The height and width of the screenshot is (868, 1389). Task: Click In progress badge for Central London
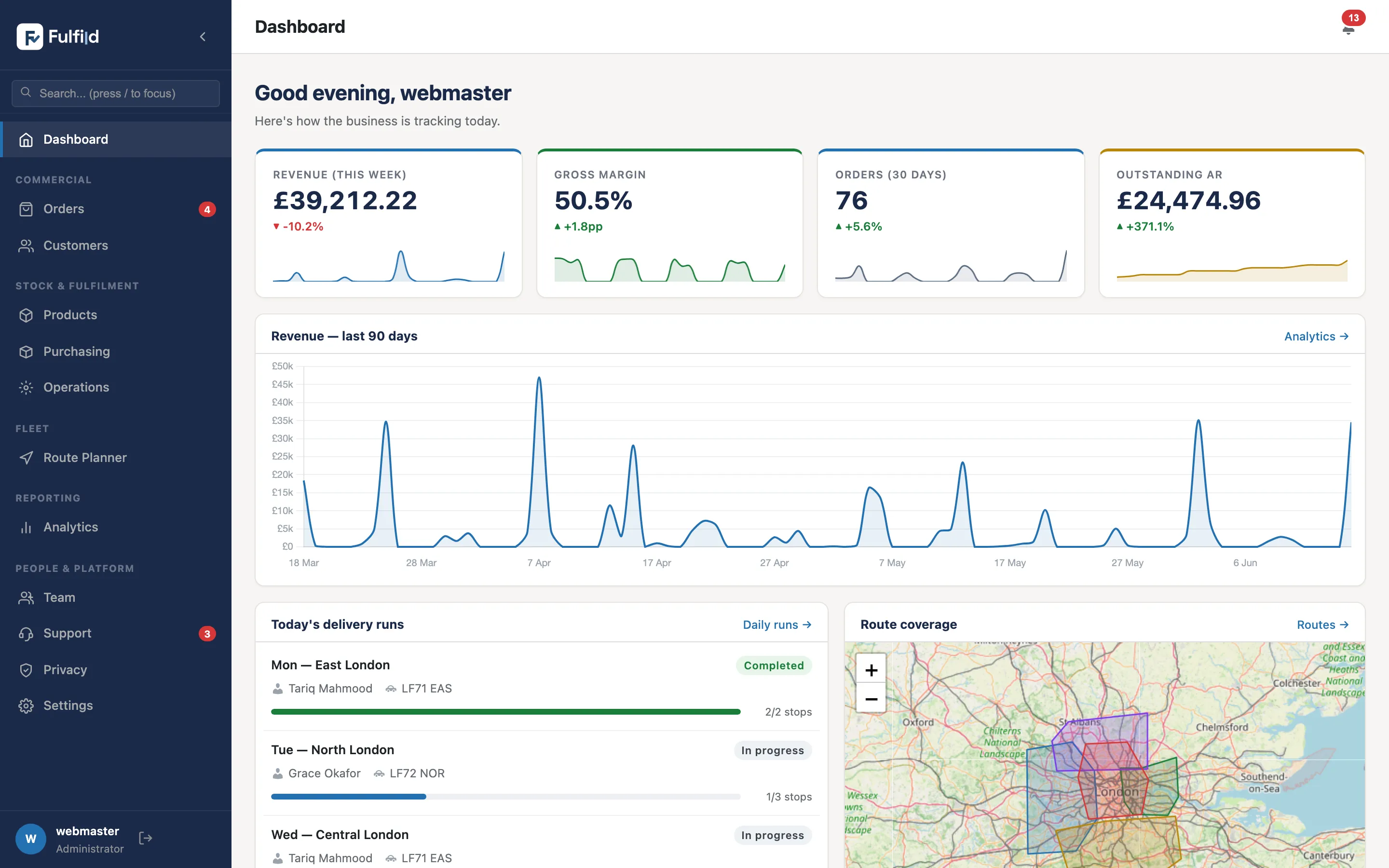773,835
